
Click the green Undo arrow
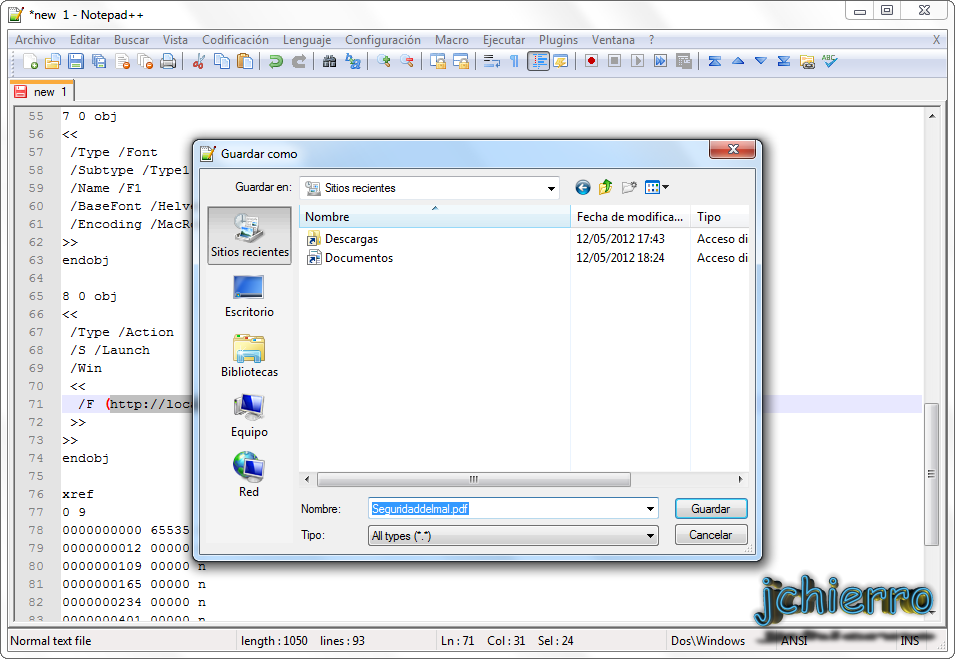276,62
